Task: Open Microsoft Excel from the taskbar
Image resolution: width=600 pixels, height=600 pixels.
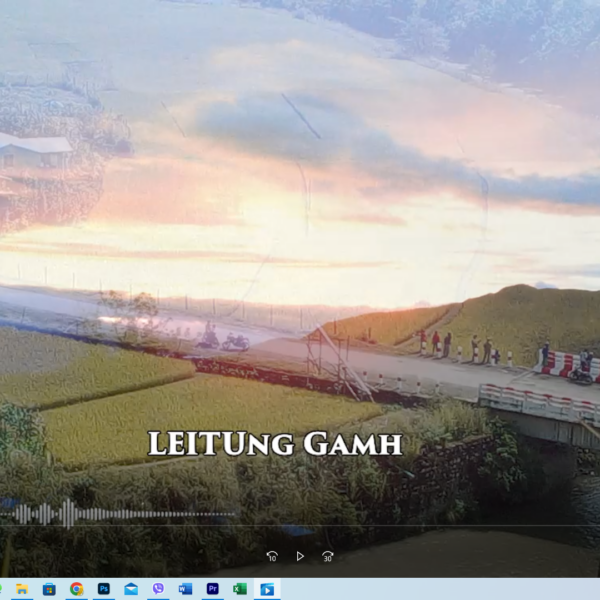Action: coord(240,589)
